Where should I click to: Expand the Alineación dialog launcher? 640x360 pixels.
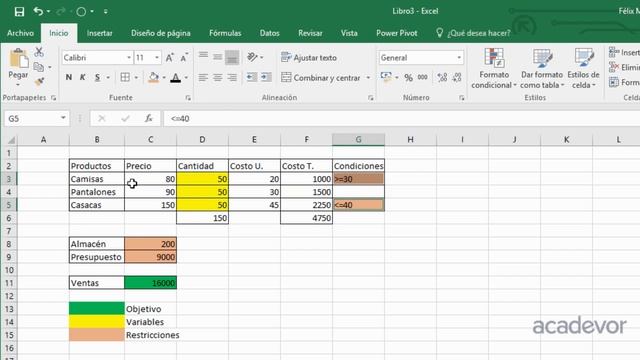pyautogui.click(x=370, y=98)
